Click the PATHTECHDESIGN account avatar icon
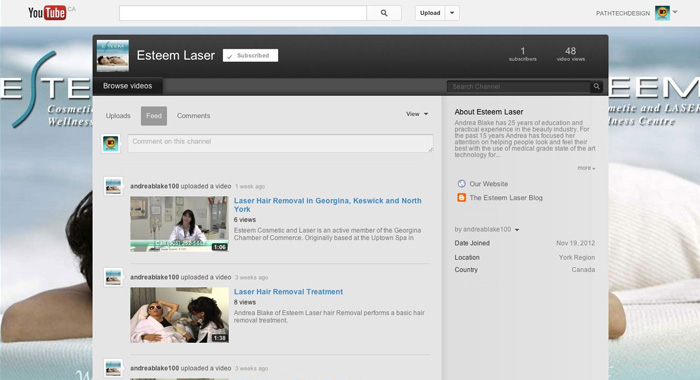700x380 pixels. coord(662,13)
